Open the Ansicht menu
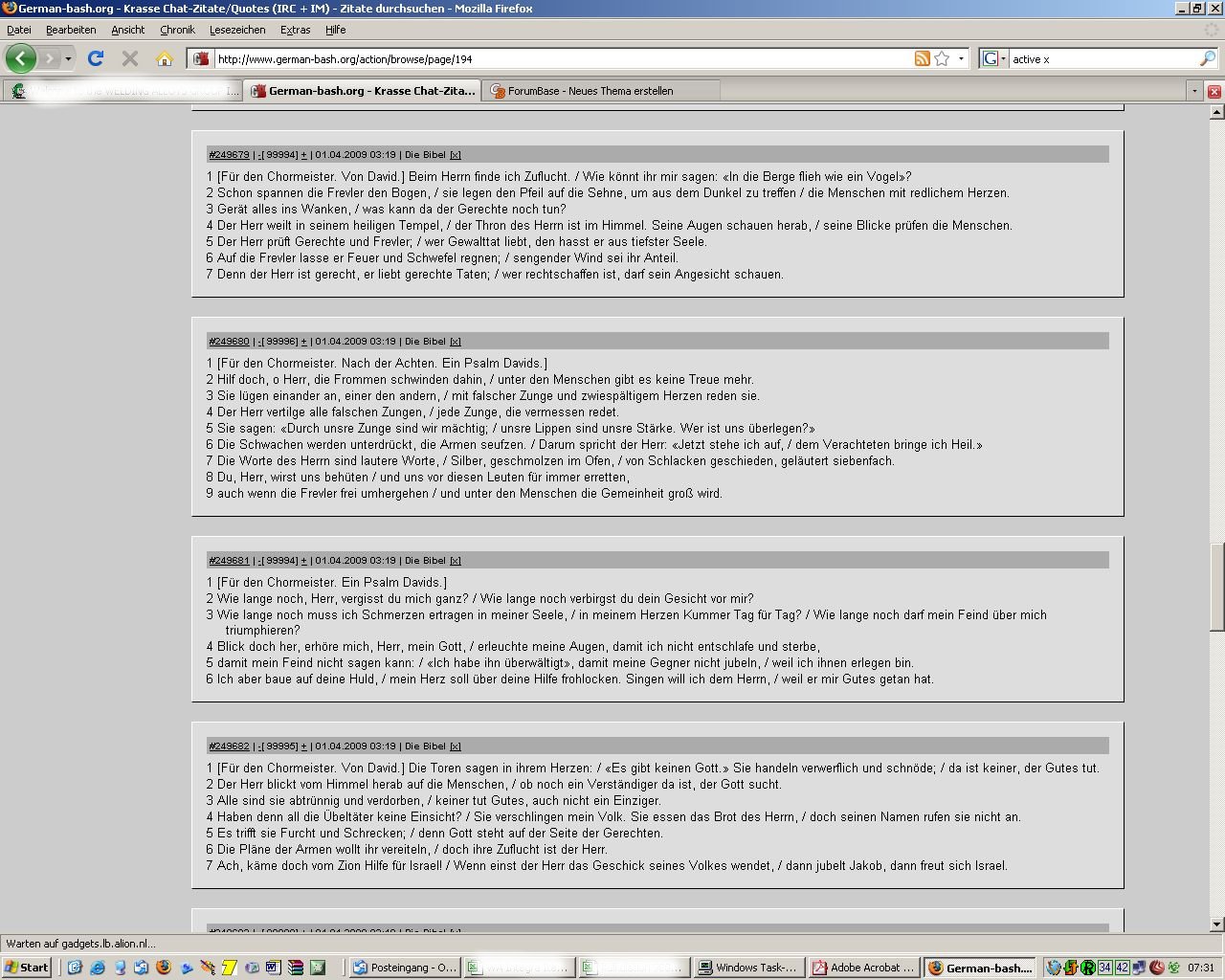 (127, 30)
